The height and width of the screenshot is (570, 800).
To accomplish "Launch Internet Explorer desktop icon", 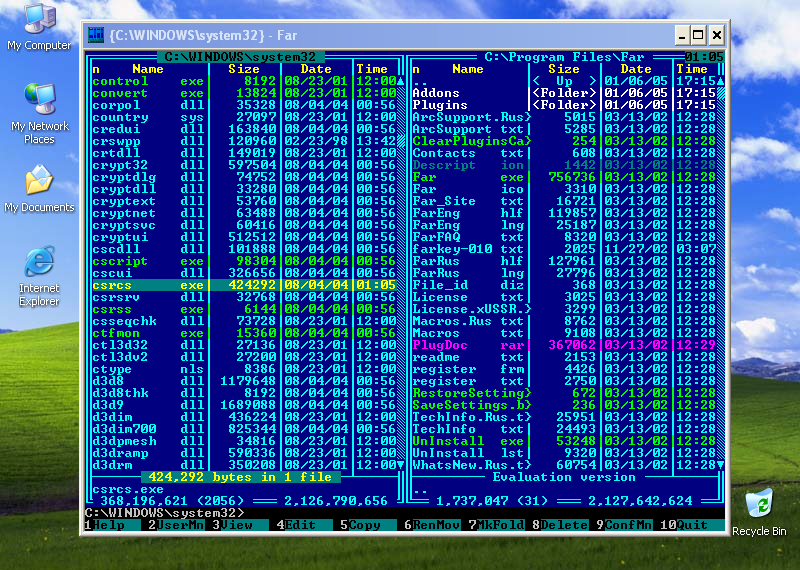I will 39,276.
